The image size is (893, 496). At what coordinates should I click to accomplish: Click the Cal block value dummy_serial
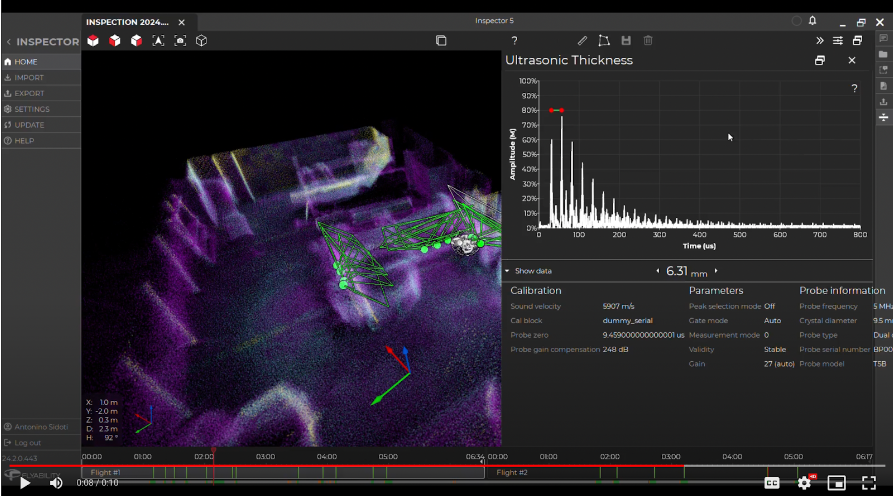pos(628,321)
